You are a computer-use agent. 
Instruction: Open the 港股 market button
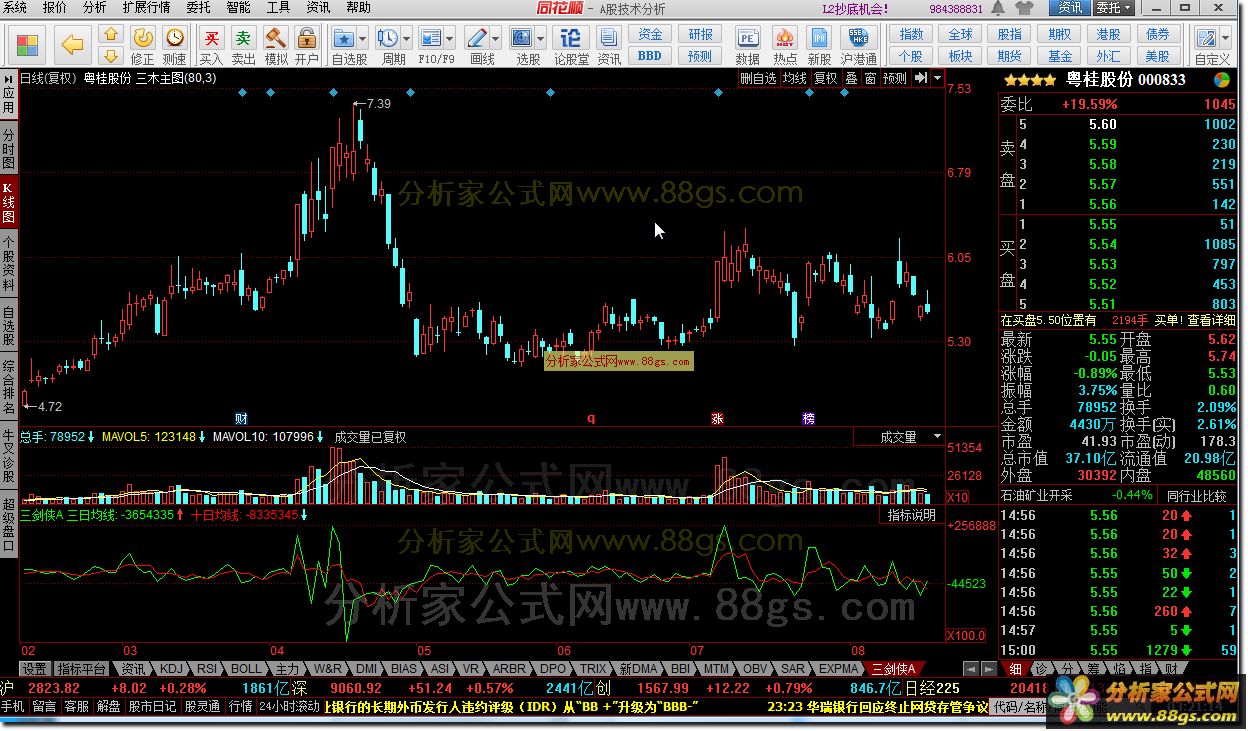pos(1109,35)
